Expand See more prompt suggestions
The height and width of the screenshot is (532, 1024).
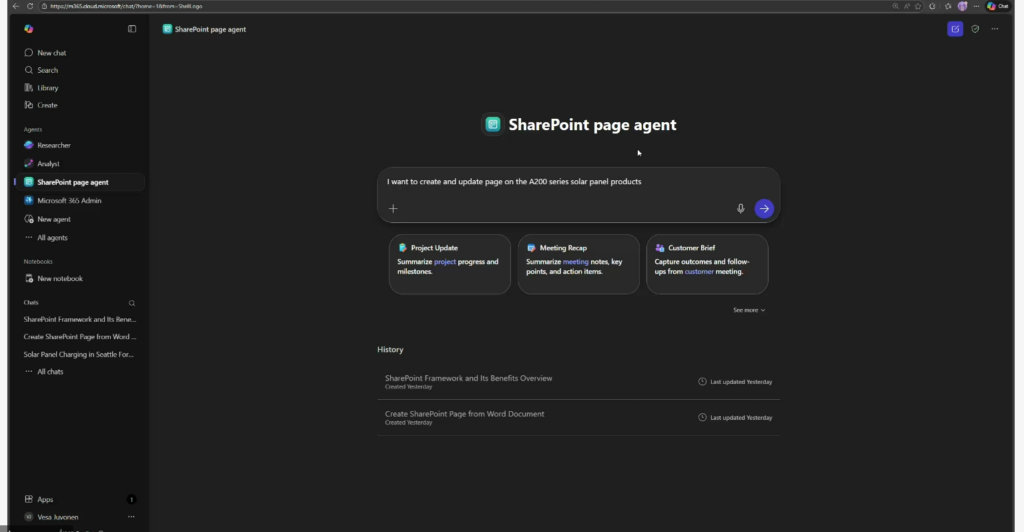749,310
